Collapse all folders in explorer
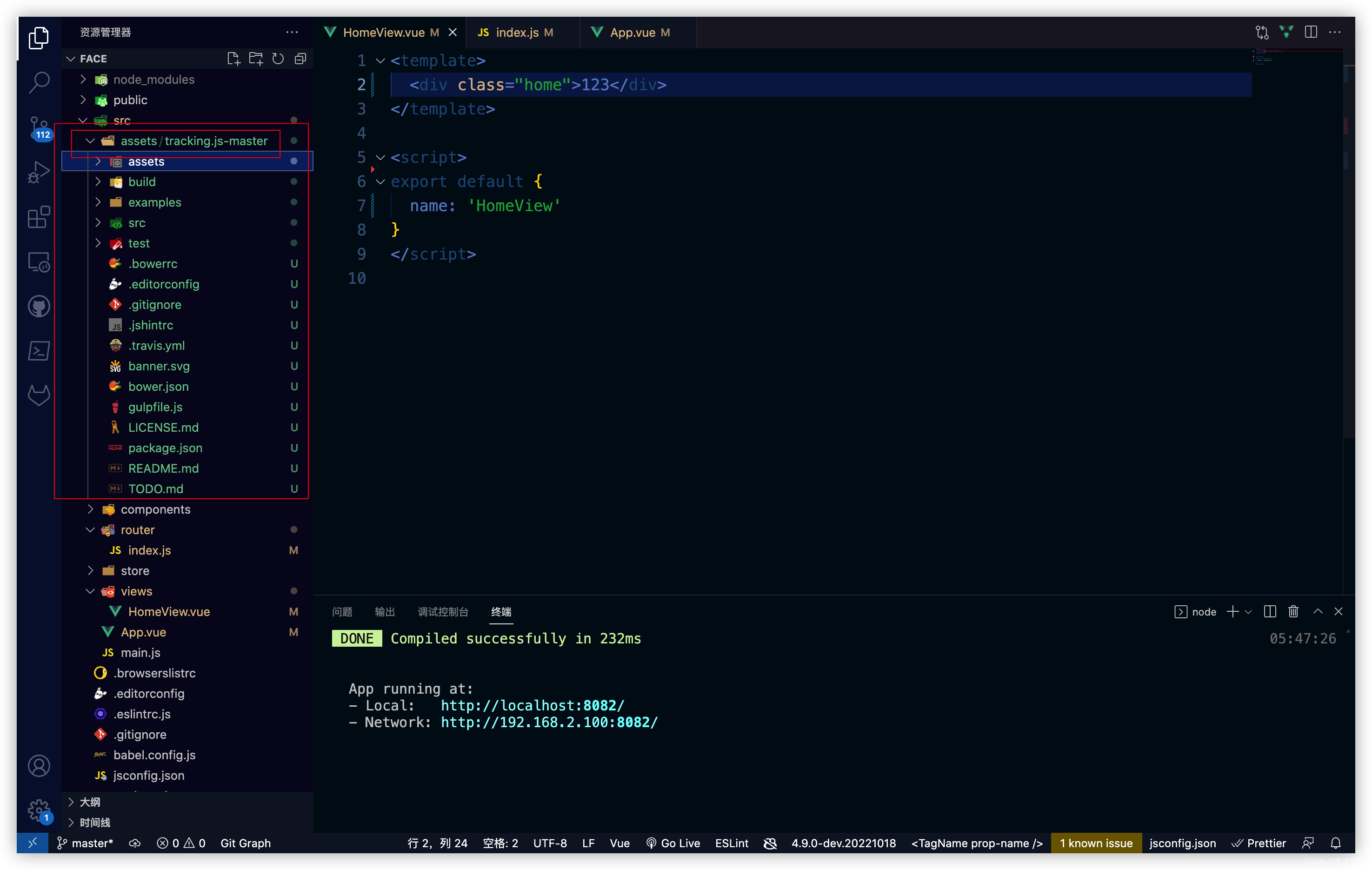Image resolution: width=1372 pixels, height=870 pixels. 300,59
